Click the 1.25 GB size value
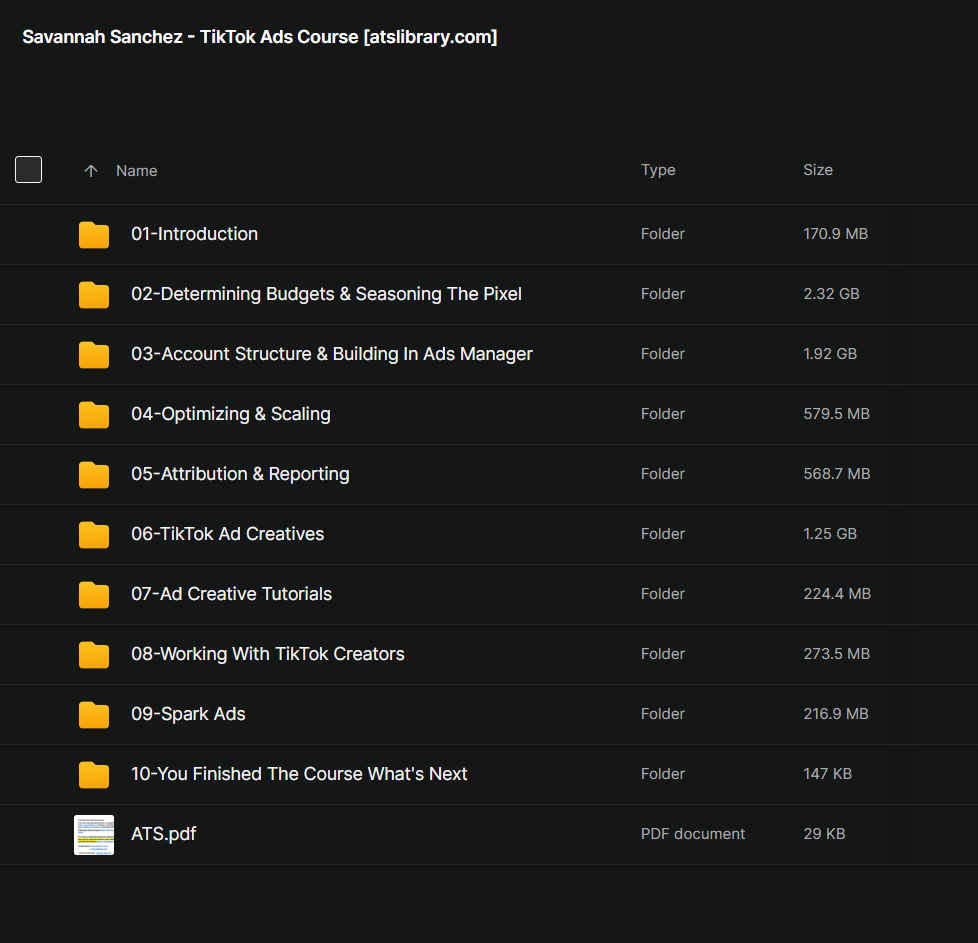The width and height of the screenshot is (978, 943). pos(830,534)
